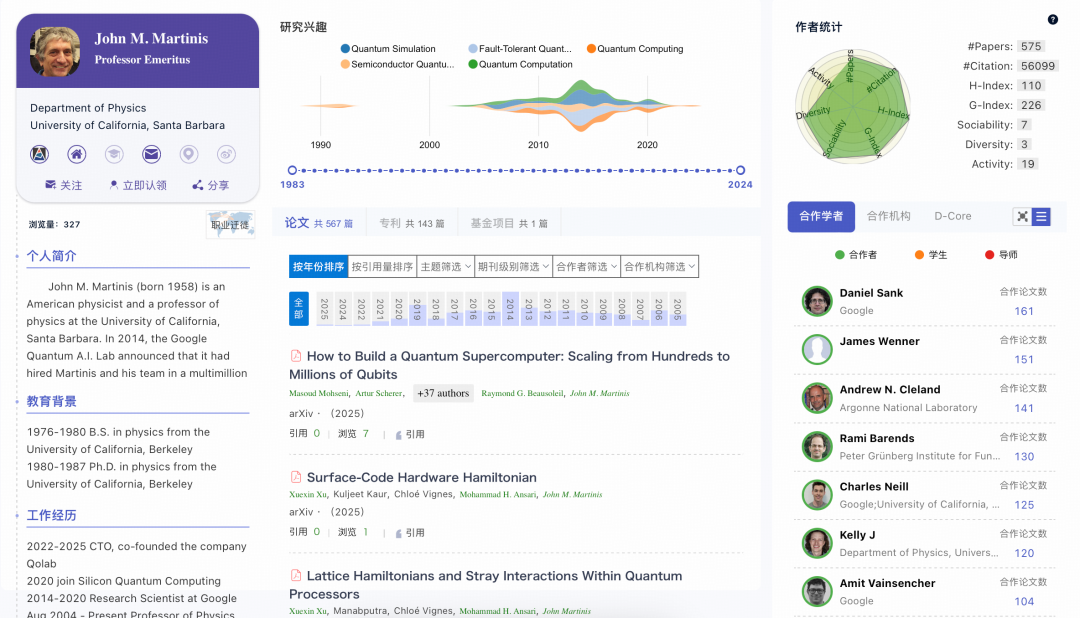This screenshot has width=1080, height=618.
Task: Open the help question-mark icon in 作者统计
Action: [1051, 19]
